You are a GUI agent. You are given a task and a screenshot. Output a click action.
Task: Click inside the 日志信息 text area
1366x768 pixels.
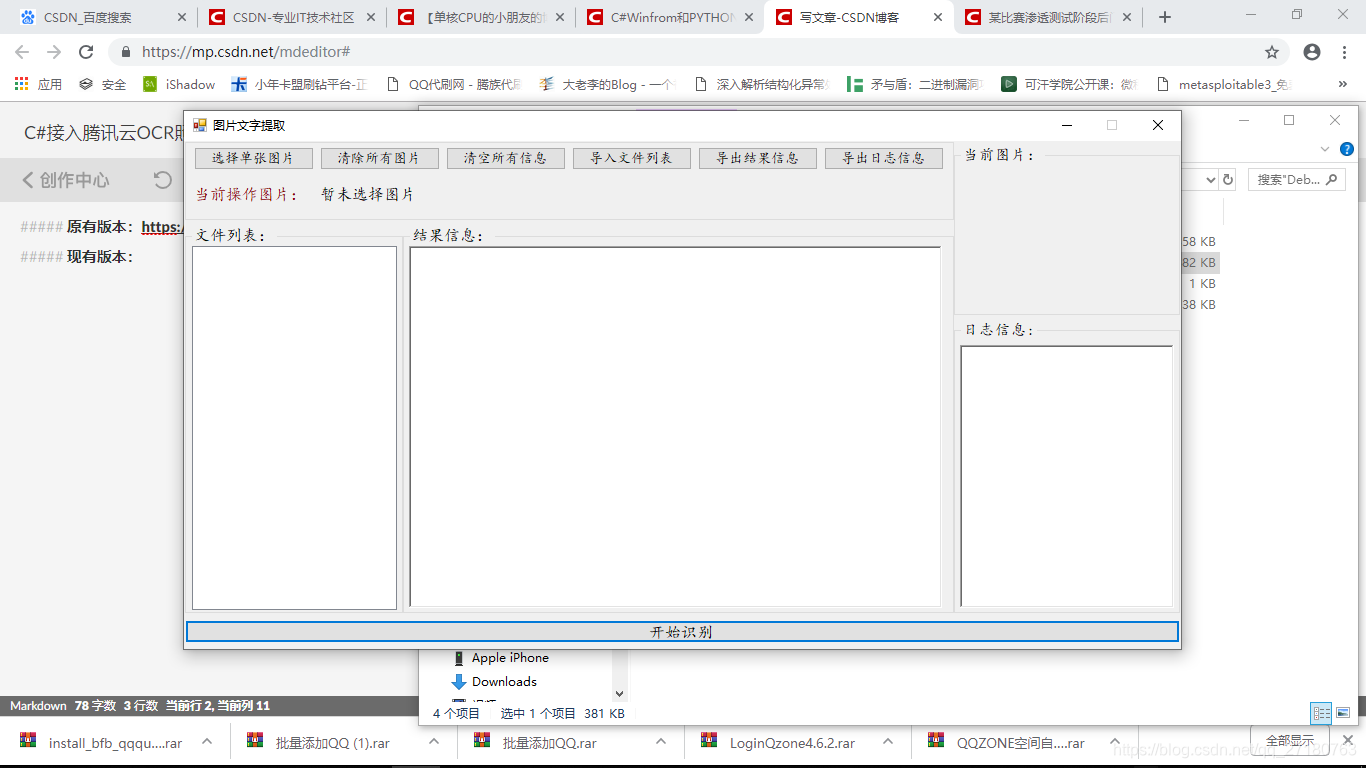click(x=1067, y=476)
